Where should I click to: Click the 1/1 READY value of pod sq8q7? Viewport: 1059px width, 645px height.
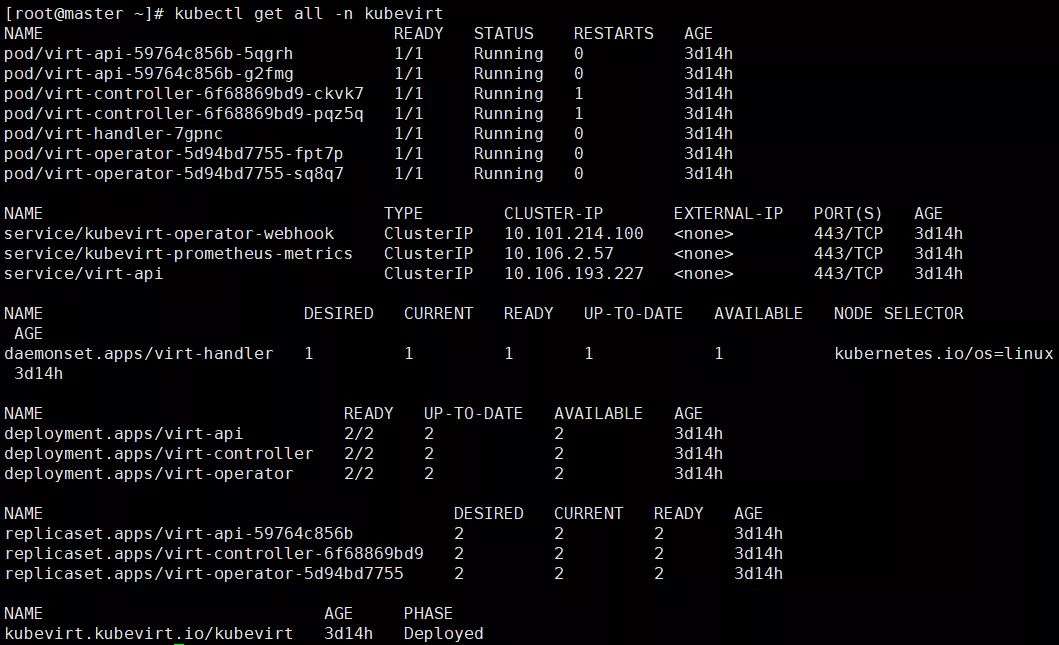(x=409, y=174)
